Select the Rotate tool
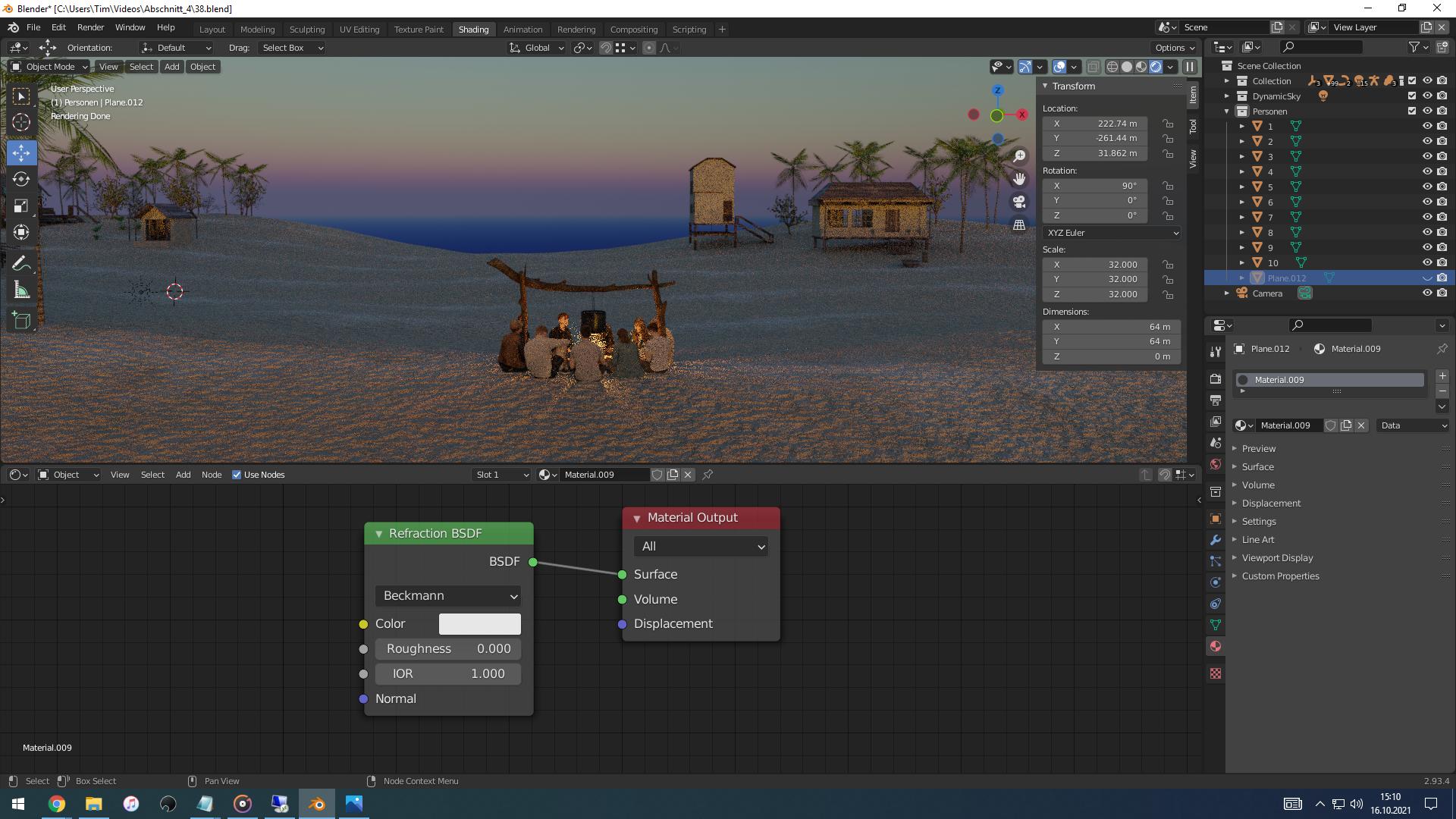 point(21,179)
